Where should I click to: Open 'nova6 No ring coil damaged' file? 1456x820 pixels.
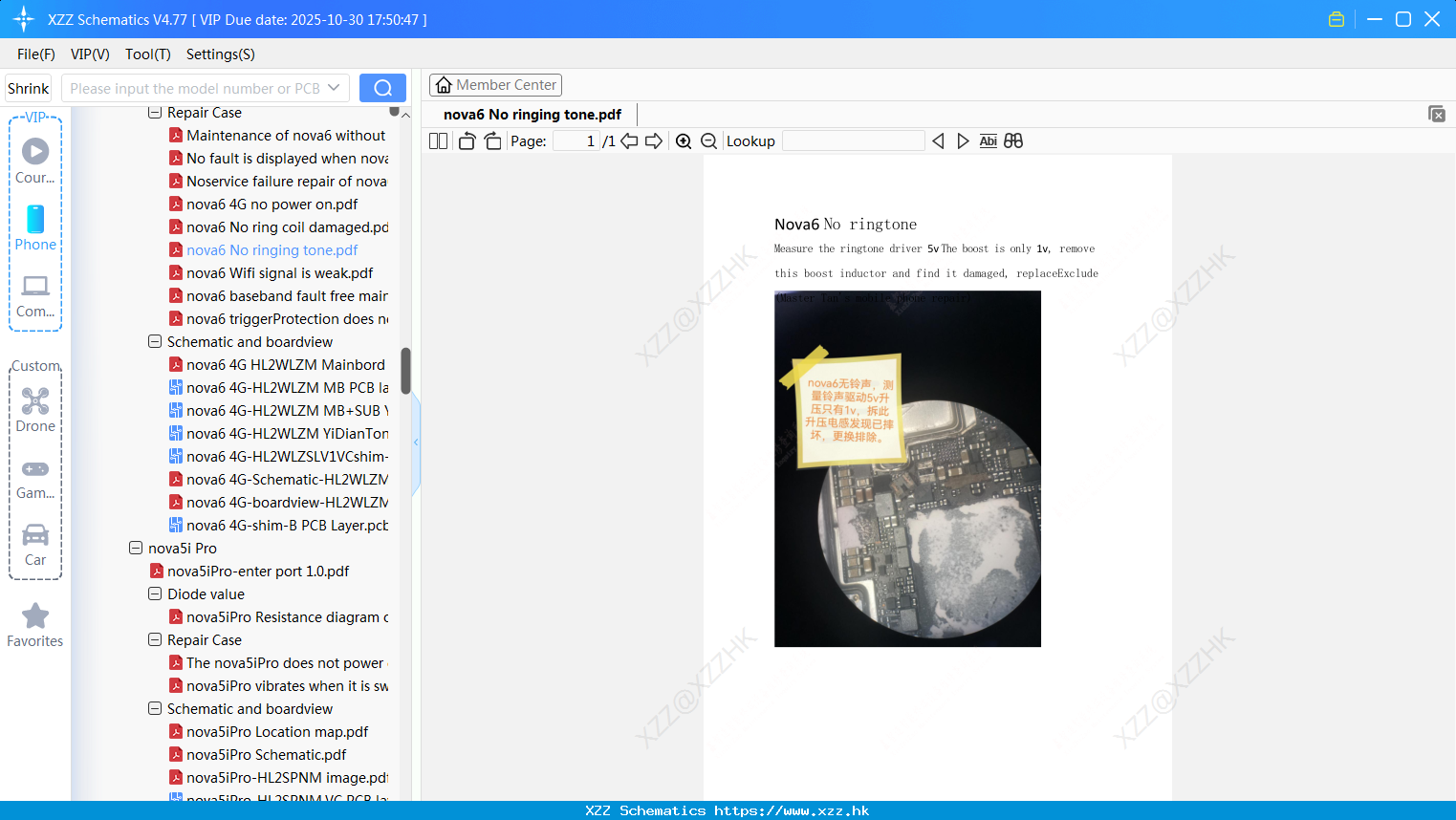click(x=278, y=227)
